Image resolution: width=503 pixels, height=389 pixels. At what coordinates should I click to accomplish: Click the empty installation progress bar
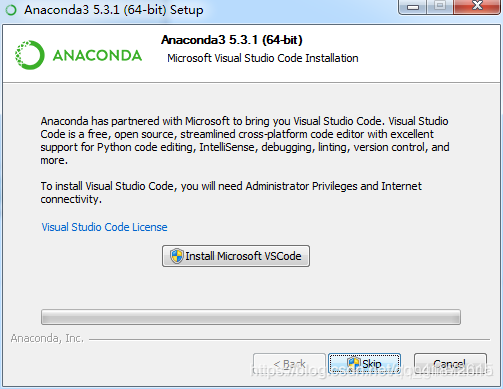pos(251,317)
